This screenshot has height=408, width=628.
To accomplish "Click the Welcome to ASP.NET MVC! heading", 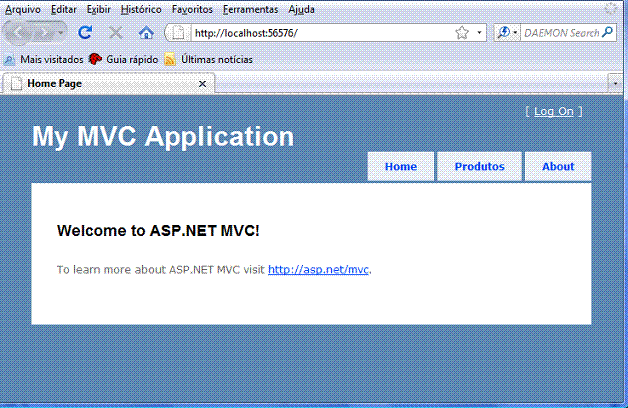I will click(x=158, y=231).
